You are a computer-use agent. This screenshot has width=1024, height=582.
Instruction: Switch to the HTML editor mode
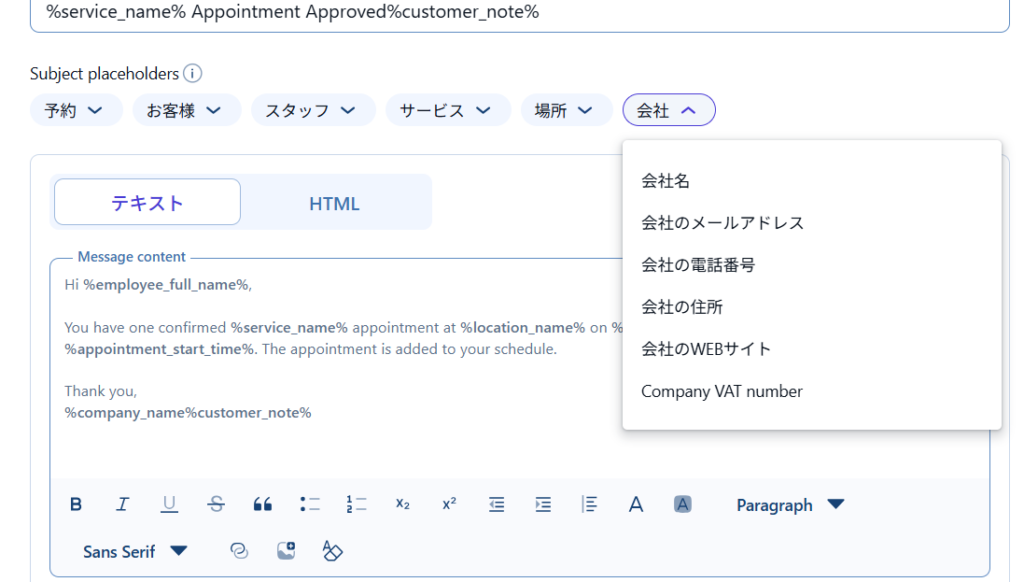334,203
